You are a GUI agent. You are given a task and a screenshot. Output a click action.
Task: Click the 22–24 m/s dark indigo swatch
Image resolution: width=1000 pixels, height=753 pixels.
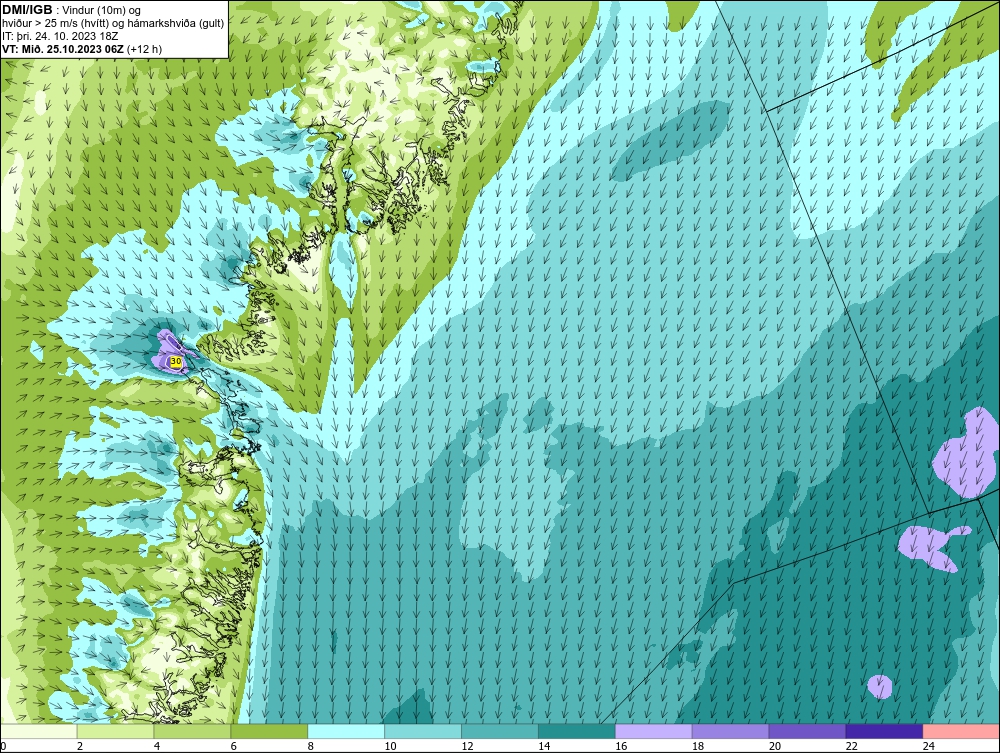coord(885,731)
